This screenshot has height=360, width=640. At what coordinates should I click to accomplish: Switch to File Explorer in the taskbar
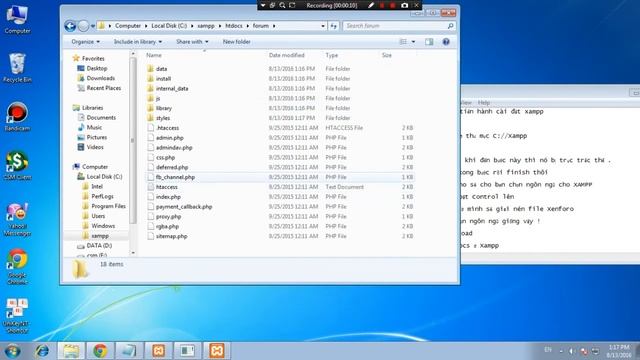point(71,351)
